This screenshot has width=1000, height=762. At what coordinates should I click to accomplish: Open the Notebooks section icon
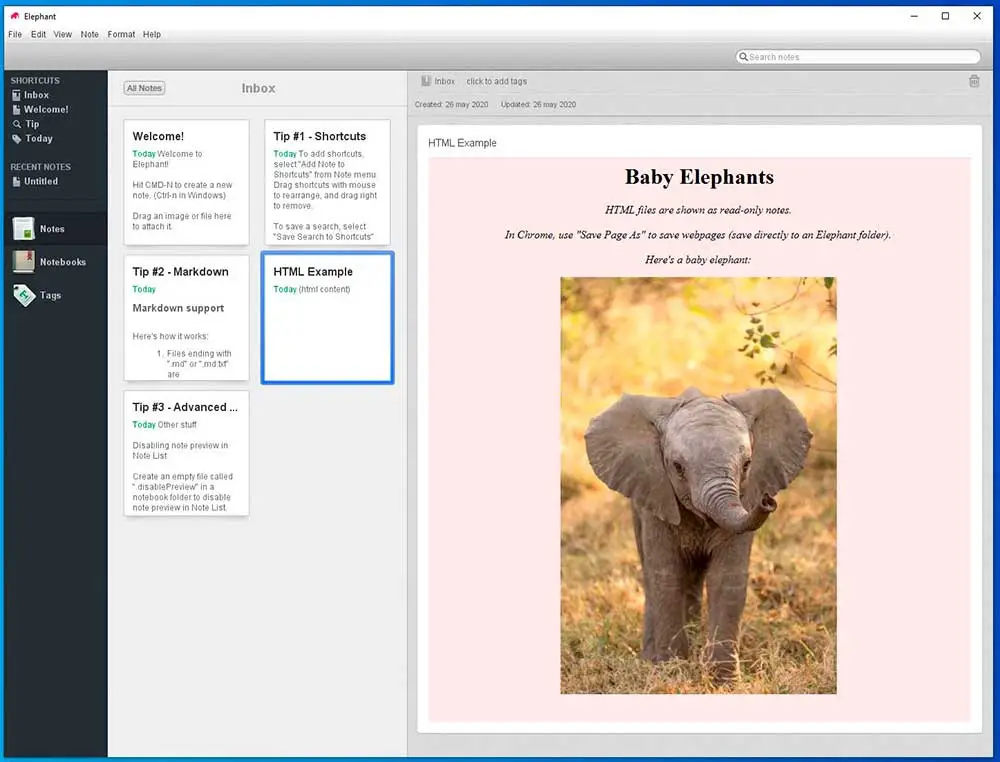click(24, 262)
